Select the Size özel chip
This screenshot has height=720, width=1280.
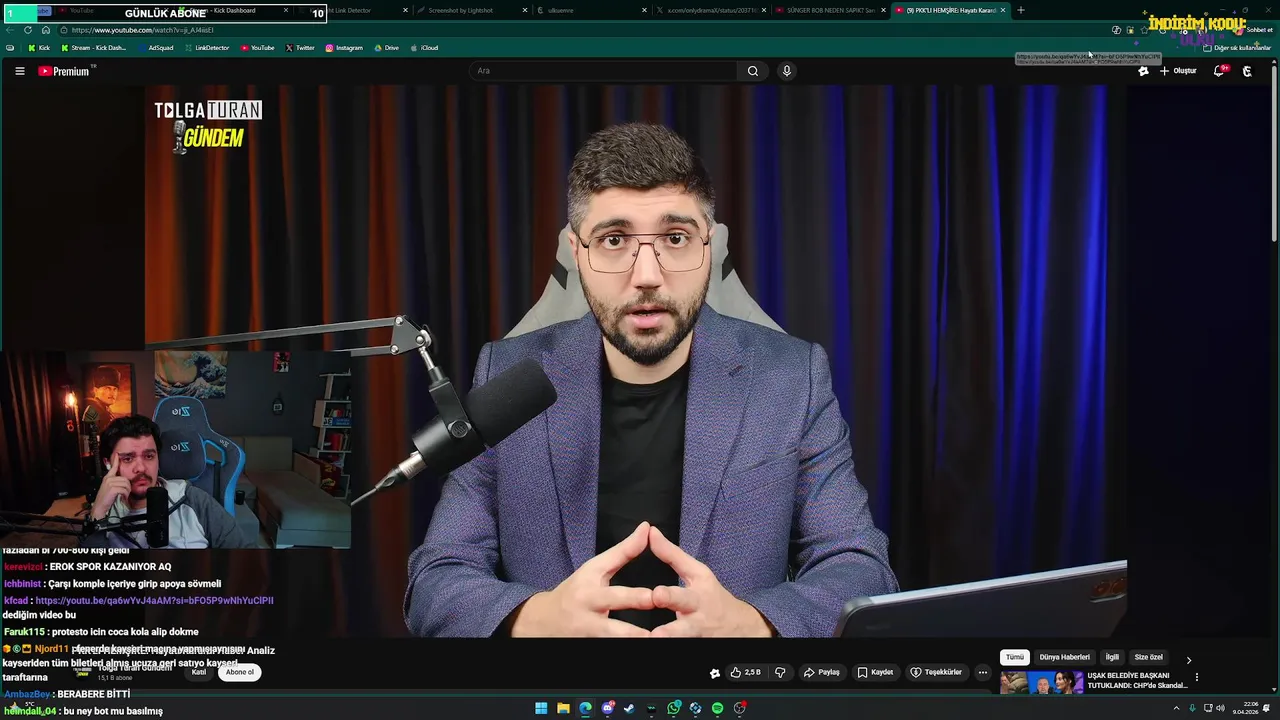point(1149,657)
